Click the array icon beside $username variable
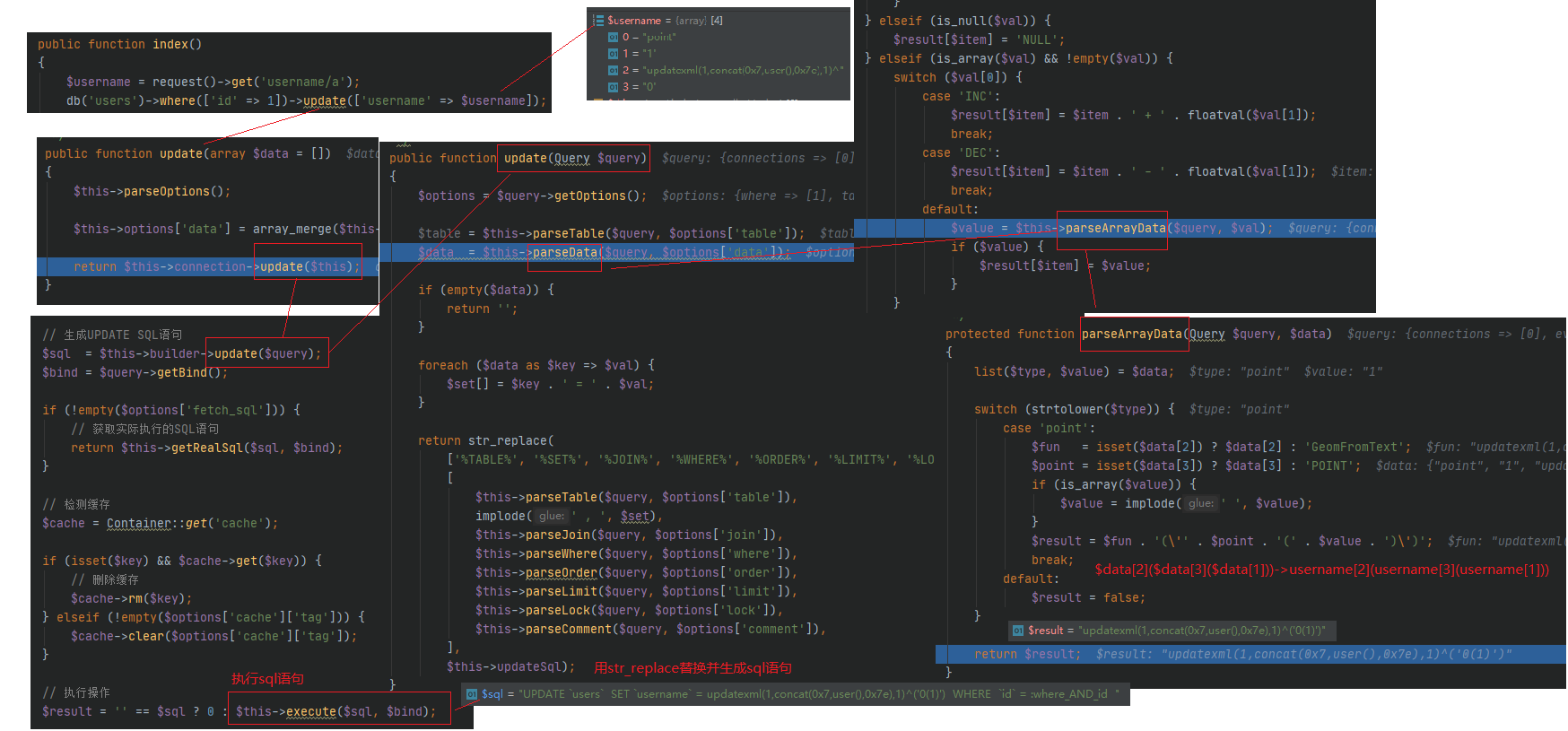 tap(597, 20)
